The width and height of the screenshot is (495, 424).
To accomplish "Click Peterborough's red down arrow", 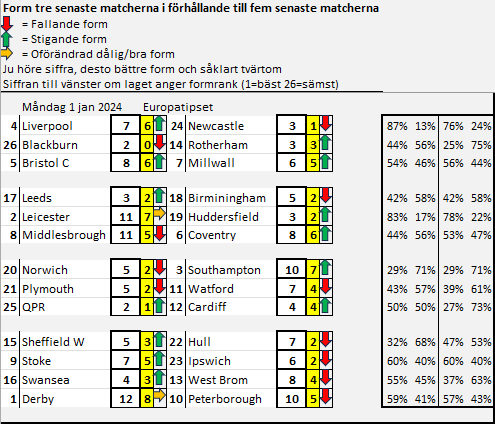I will [326, 397].
